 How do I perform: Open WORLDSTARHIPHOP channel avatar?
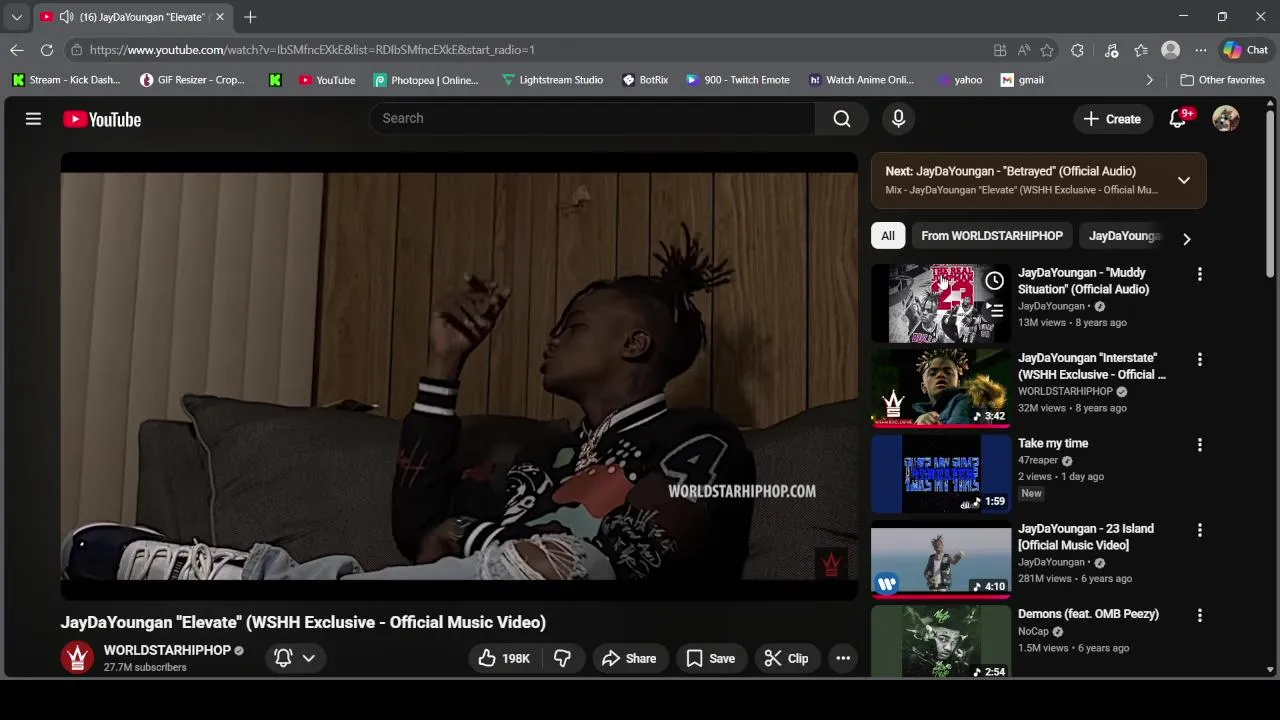click(77, 657)
